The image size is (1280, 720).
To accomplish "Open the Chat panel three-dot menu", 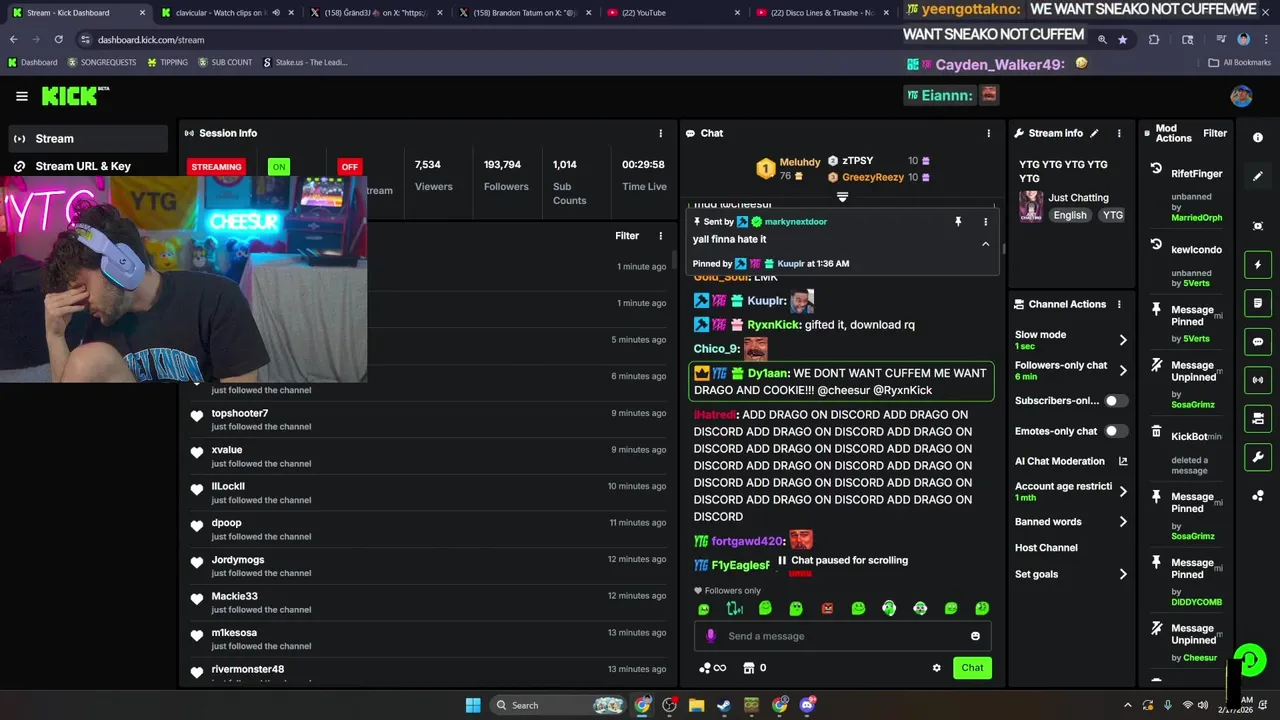I will tap(989, 133).
